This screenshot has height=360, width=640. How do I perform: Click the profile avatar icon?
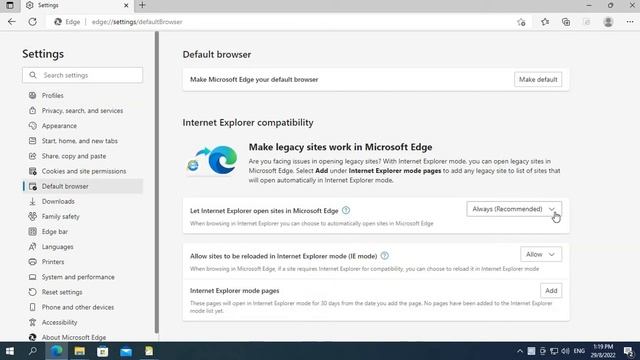click(x=608, y=22)
